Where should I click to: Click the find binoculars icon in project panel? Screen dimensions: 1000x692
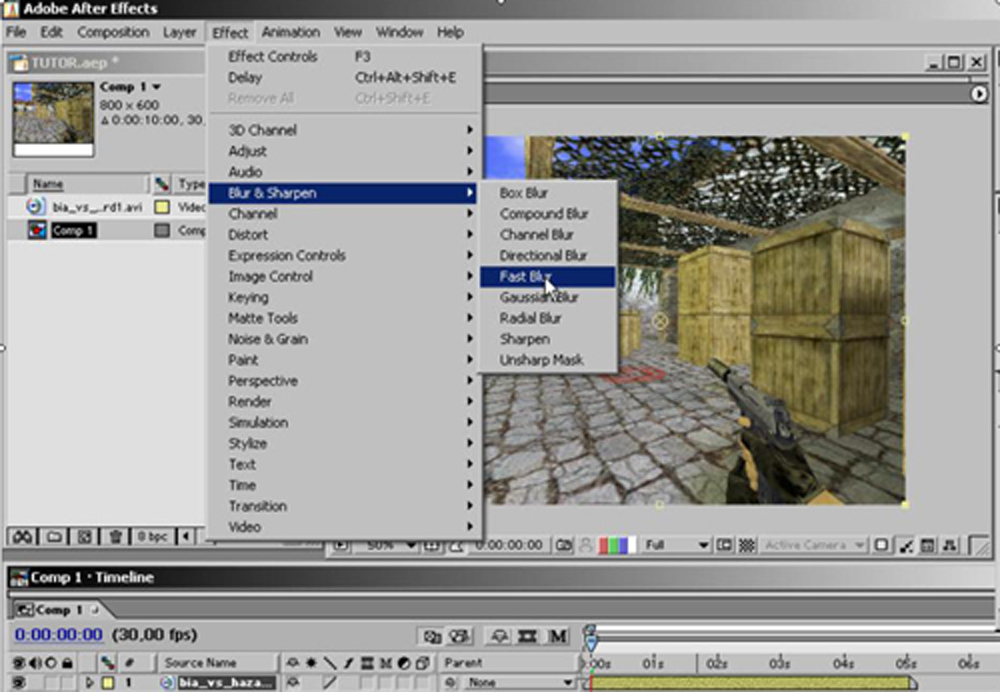(x=22, y=536)
